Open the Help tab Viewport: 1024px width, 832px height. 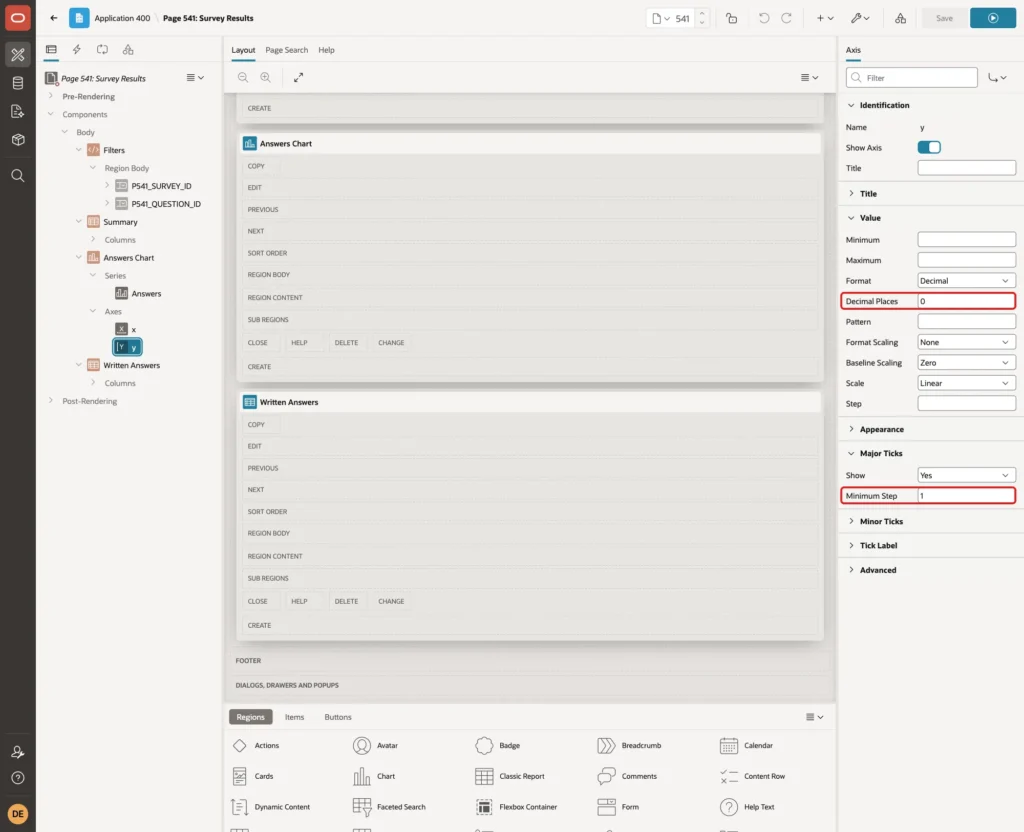327,50
